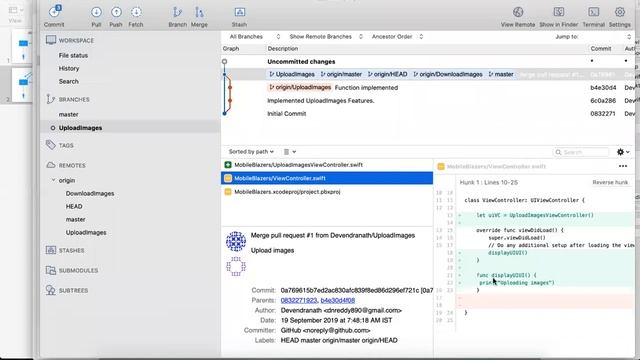Screen dimensions: 640x360
Task: Select the Initial Commit row
Action: (x=427, y=113)
